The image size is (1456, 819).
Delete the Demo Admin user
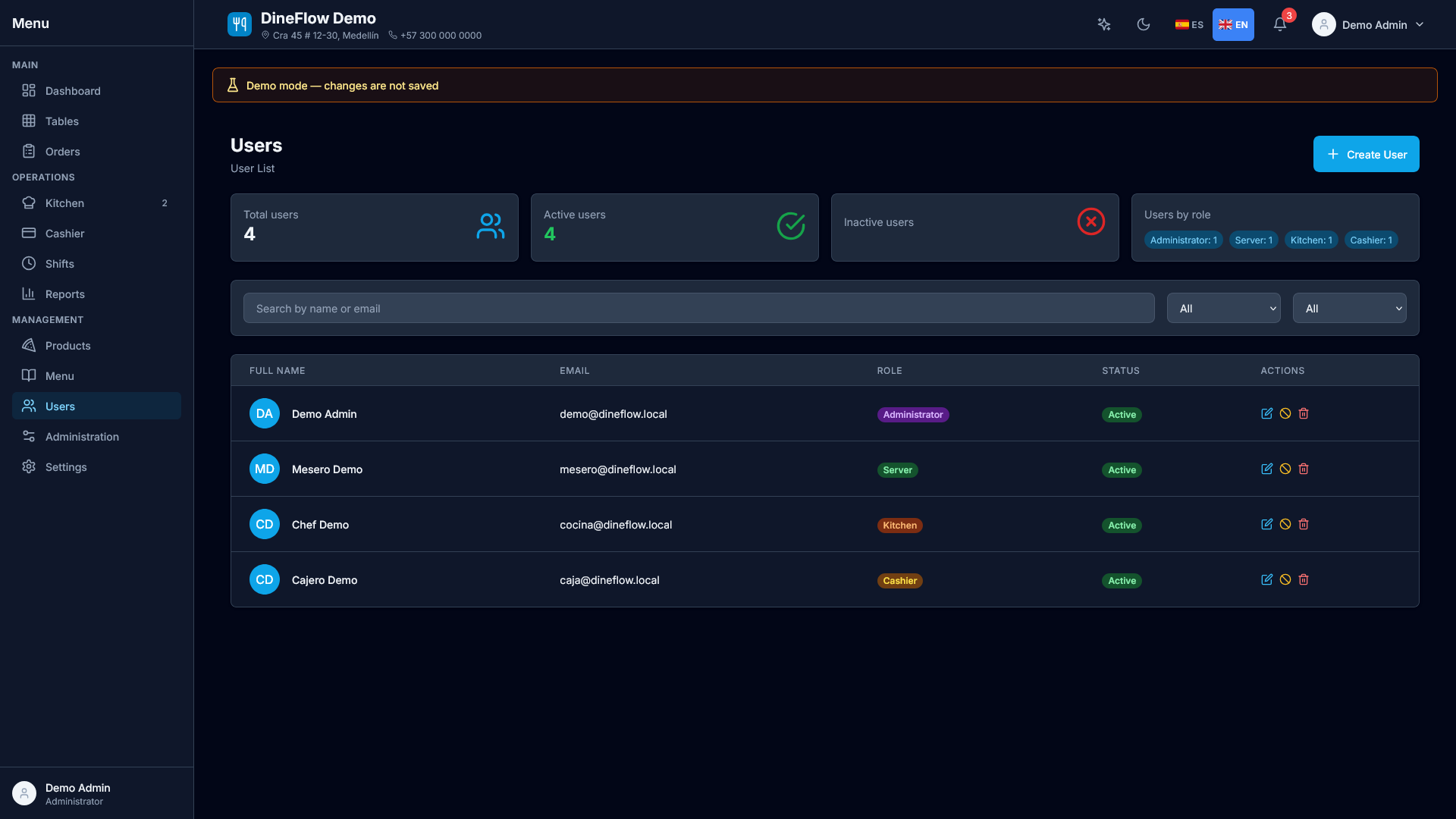[1304, 413]
